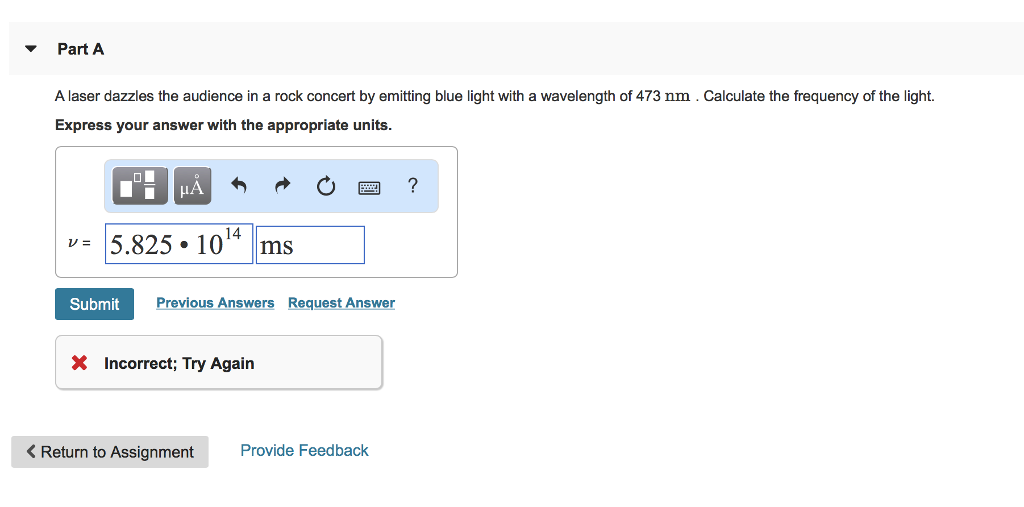
Task: Click the Part A header label
Action: coord(81,49)
